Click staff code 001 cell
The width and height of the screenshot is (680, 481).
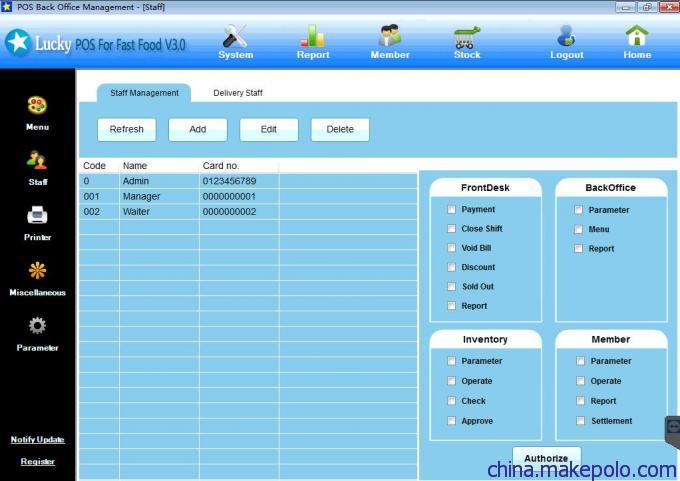(92, 196)
